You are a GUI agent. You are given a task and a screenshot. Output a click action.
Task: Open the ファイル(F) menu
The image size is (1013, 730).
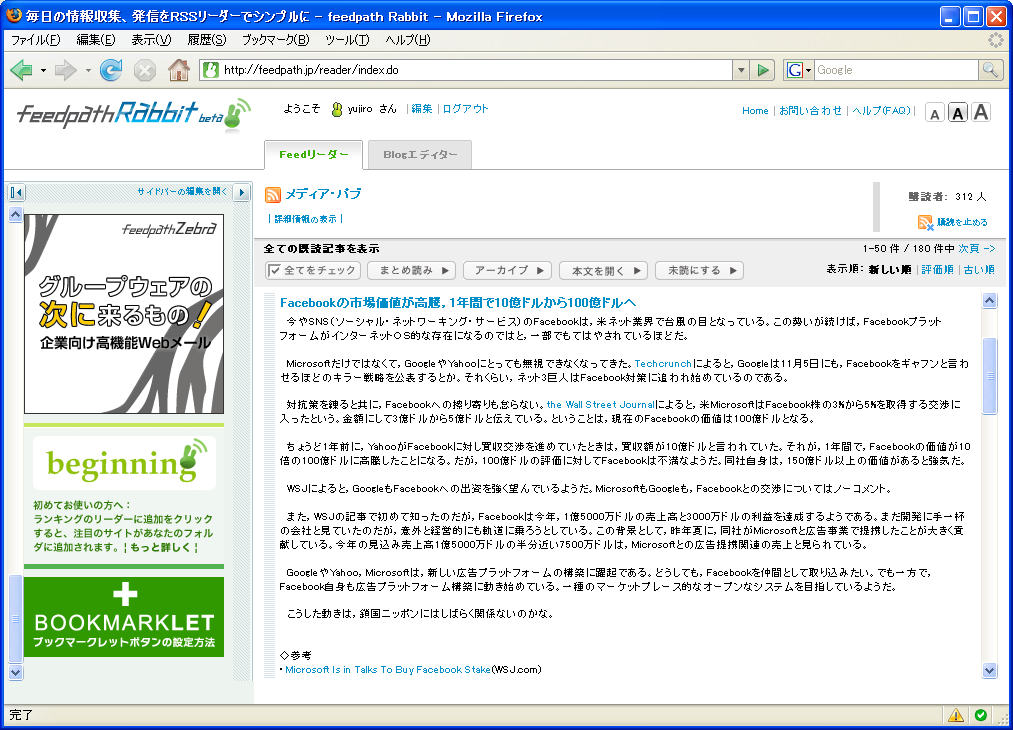36,40
